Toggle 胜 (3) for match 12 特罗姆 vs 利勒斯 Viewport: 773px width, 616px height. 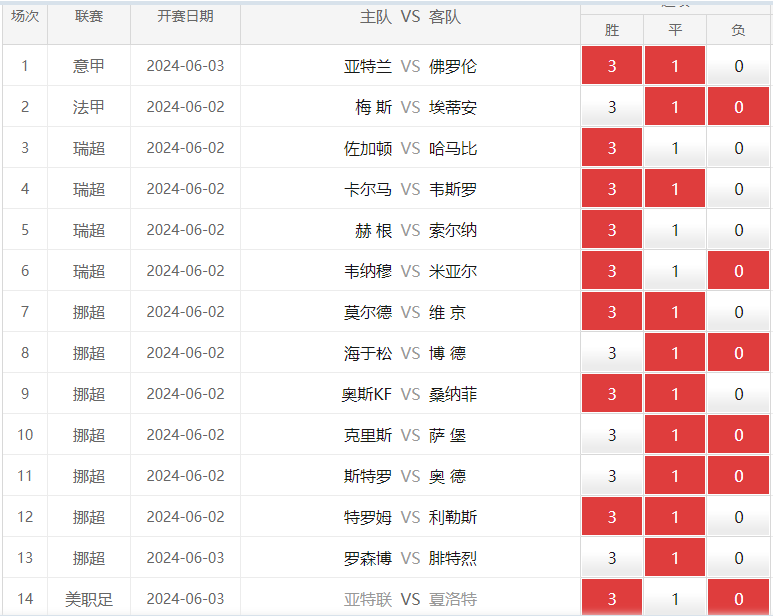612,516
